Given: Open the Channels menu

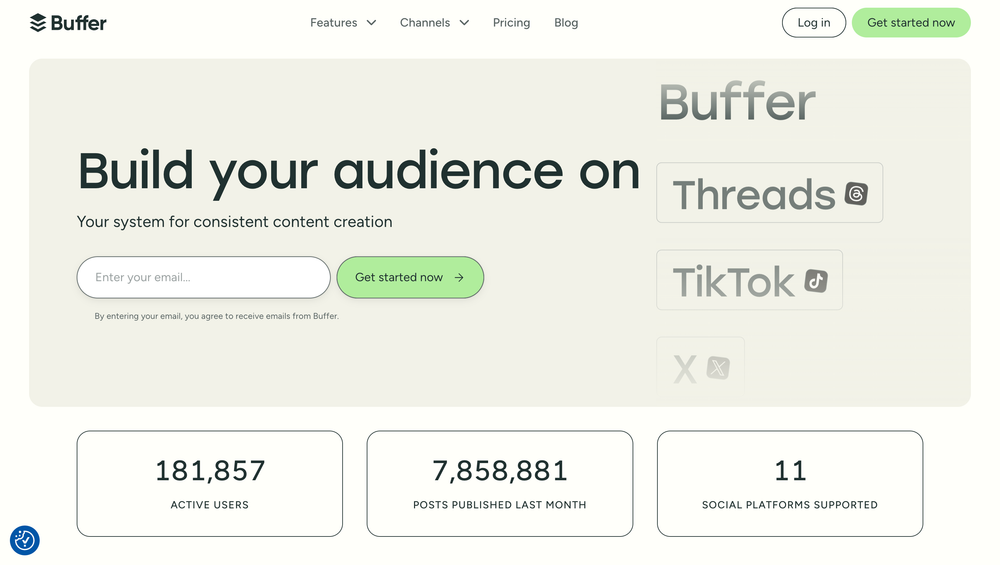Looking at the screenshot, I should [x=434, y=23].
